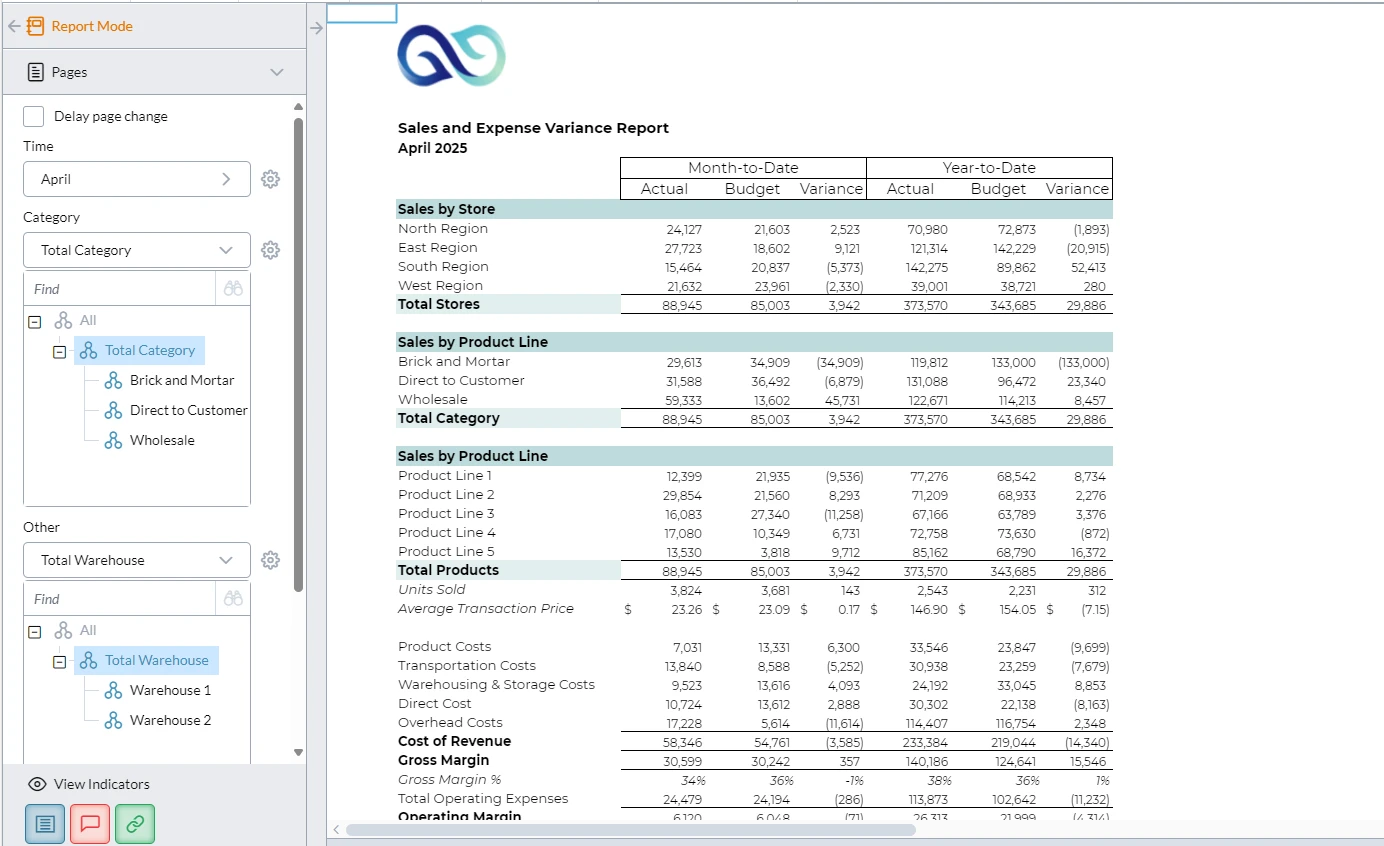The height and width of the screenshot is (846, 1384).
Task: Click the Units Sold row label
Action: point(432,589)
